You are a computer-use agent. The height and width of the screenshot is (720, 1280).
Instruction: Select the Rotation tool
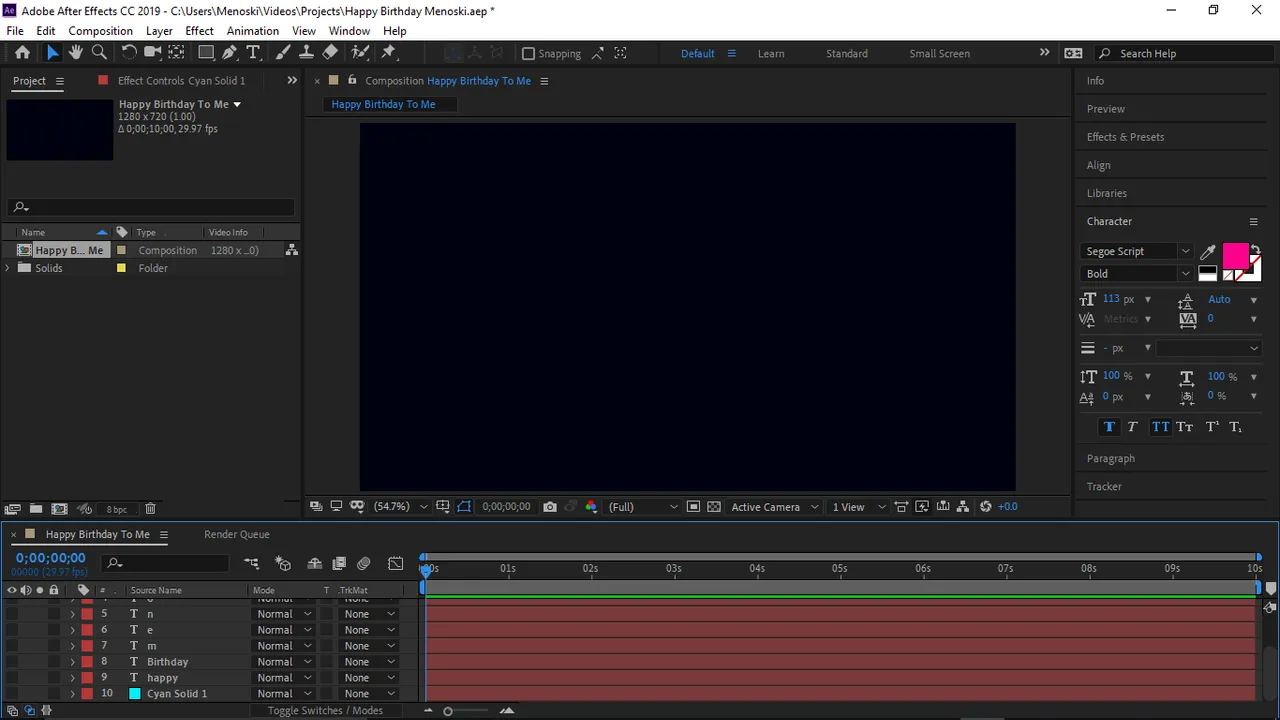pyautogui.click(x=129, y=53)
